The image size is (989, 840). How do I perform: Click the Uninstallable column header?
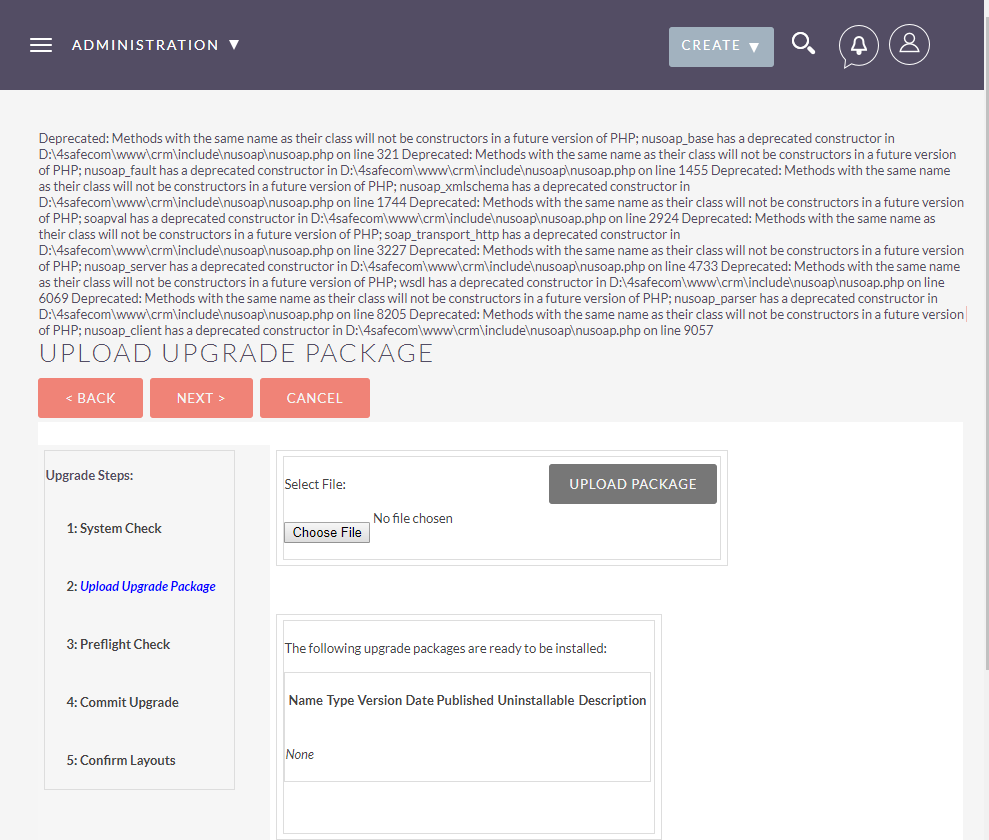536,701
